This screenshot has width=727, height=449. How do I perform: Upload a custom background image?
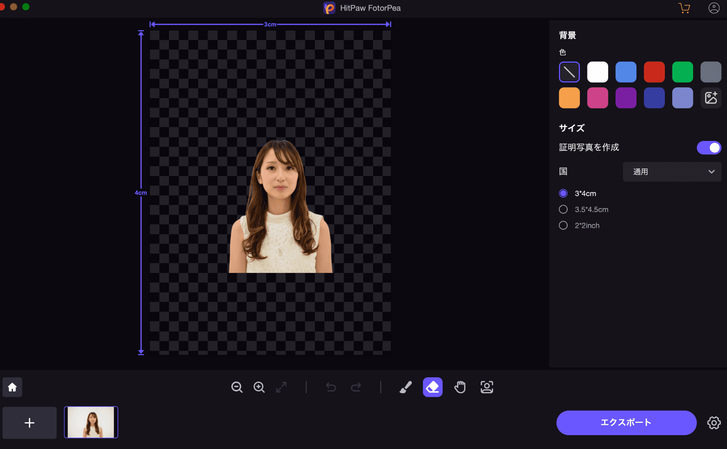(711, 98)
